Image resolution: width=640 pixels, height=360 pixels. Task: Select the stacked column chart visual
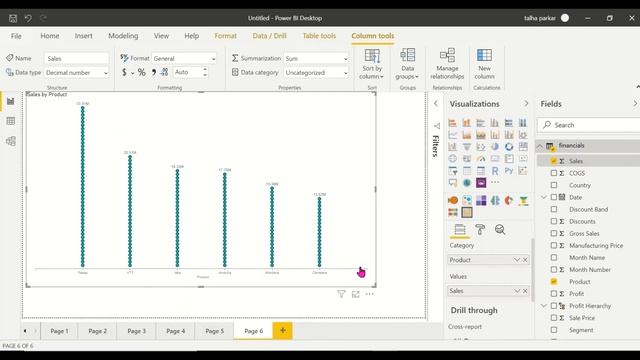click(467, 123)
